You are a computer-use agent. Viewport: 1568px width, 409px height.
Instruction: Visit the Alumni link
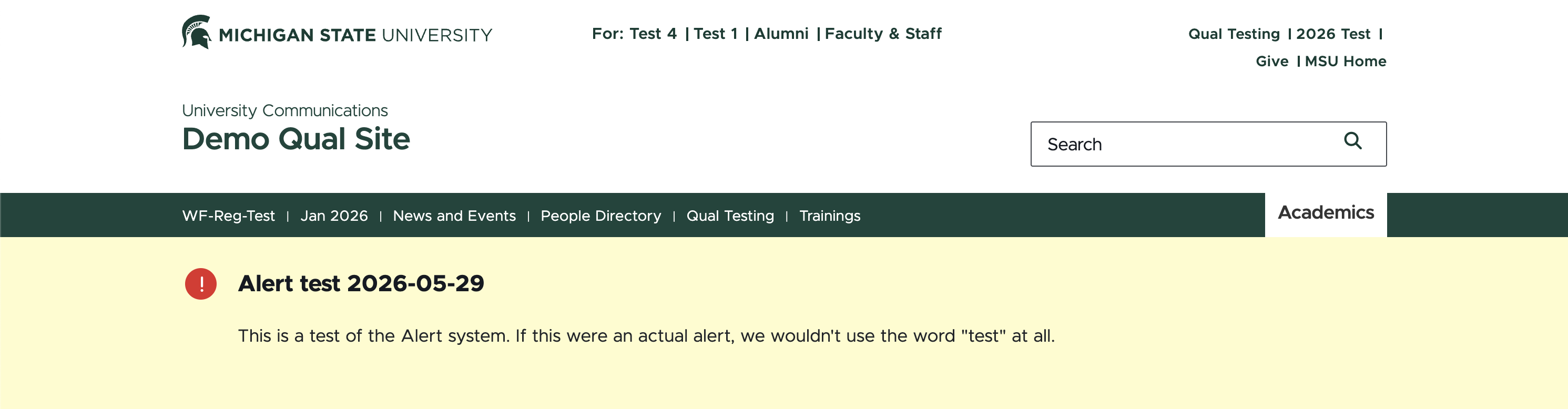781,34
